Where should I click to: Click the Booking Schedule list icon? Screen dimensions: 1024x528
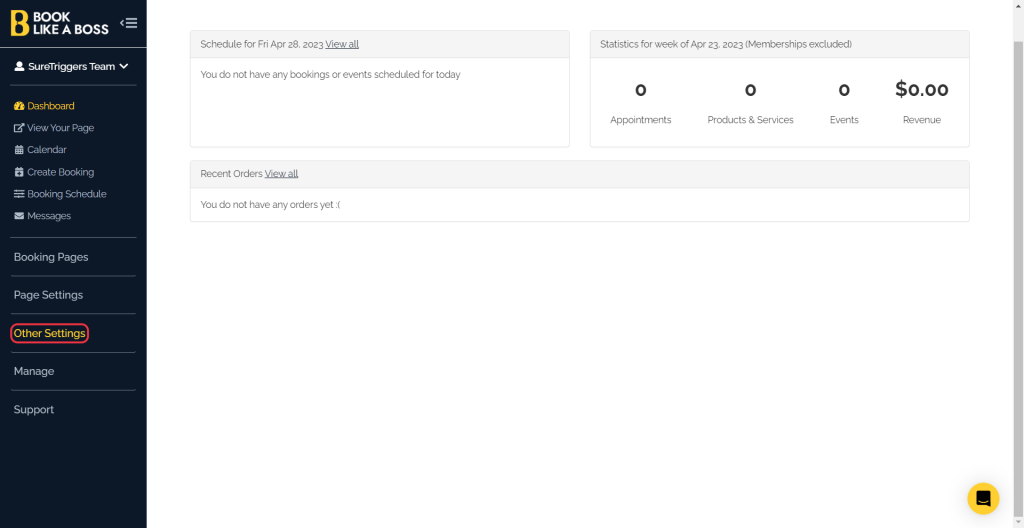click(19, 194)
